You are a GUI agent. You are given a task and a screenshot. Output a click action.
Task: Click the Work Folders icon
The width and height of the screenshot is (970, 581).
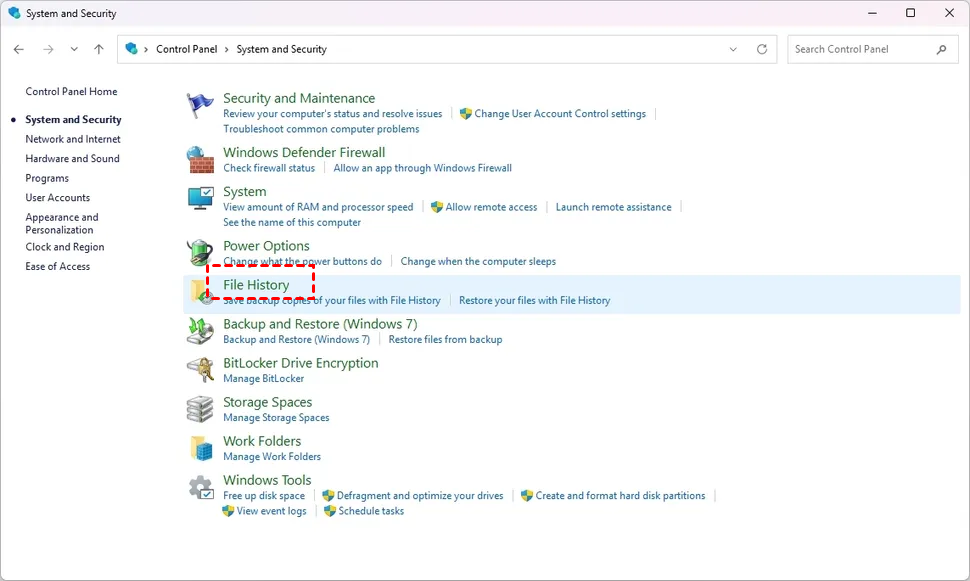tap(201, 448)
